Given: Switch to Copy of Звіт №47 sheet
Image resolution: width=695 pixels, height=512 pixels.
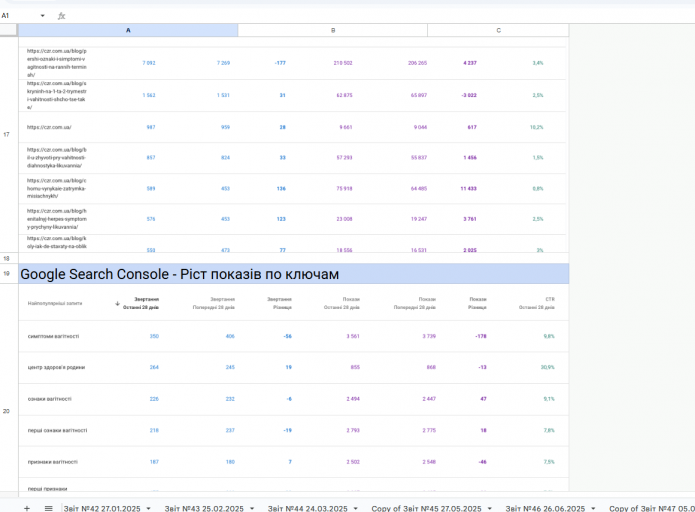Looking at the screenshot, I should coord(652,508).
